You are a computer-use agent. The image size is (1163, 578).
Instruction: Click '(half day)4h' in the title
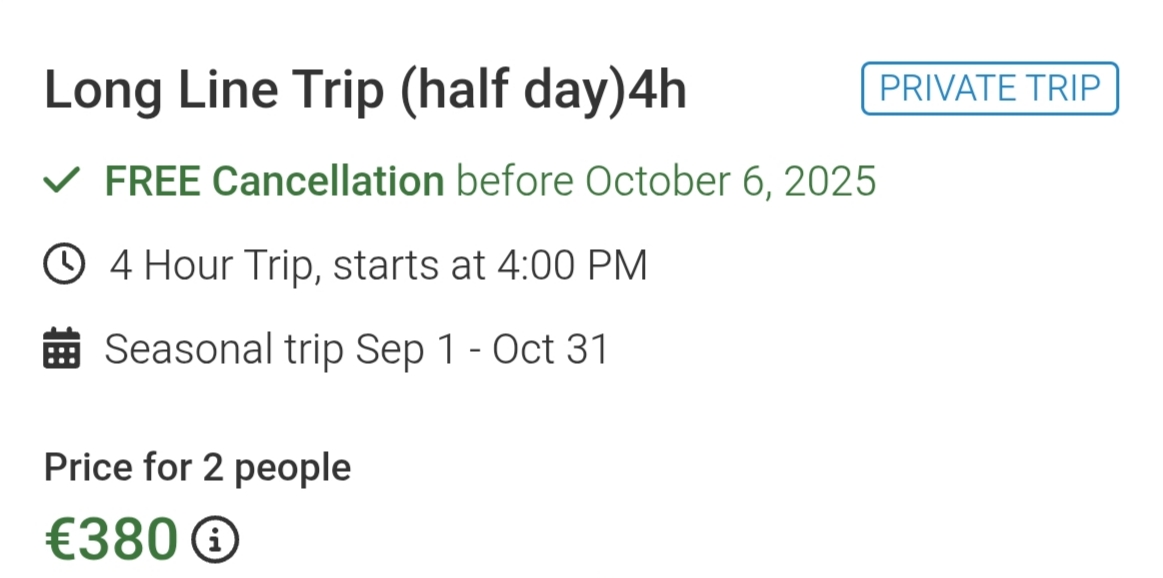point(544,91)
